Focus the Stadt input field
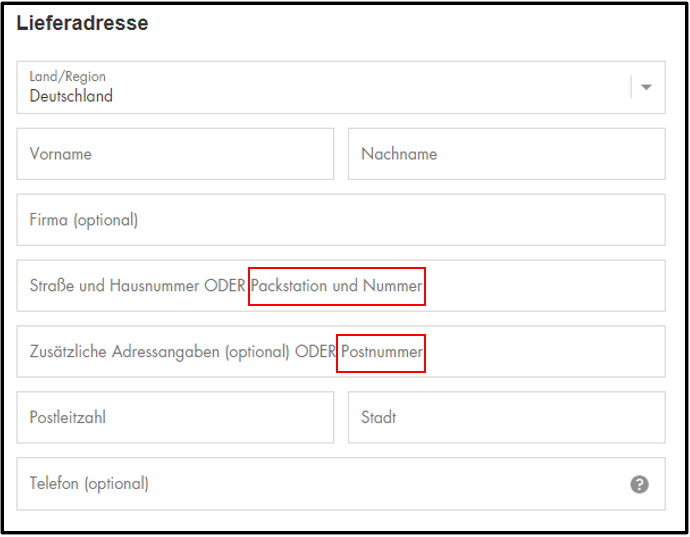Viewport: 690px width, 537px height. click(x=506, y=417)
